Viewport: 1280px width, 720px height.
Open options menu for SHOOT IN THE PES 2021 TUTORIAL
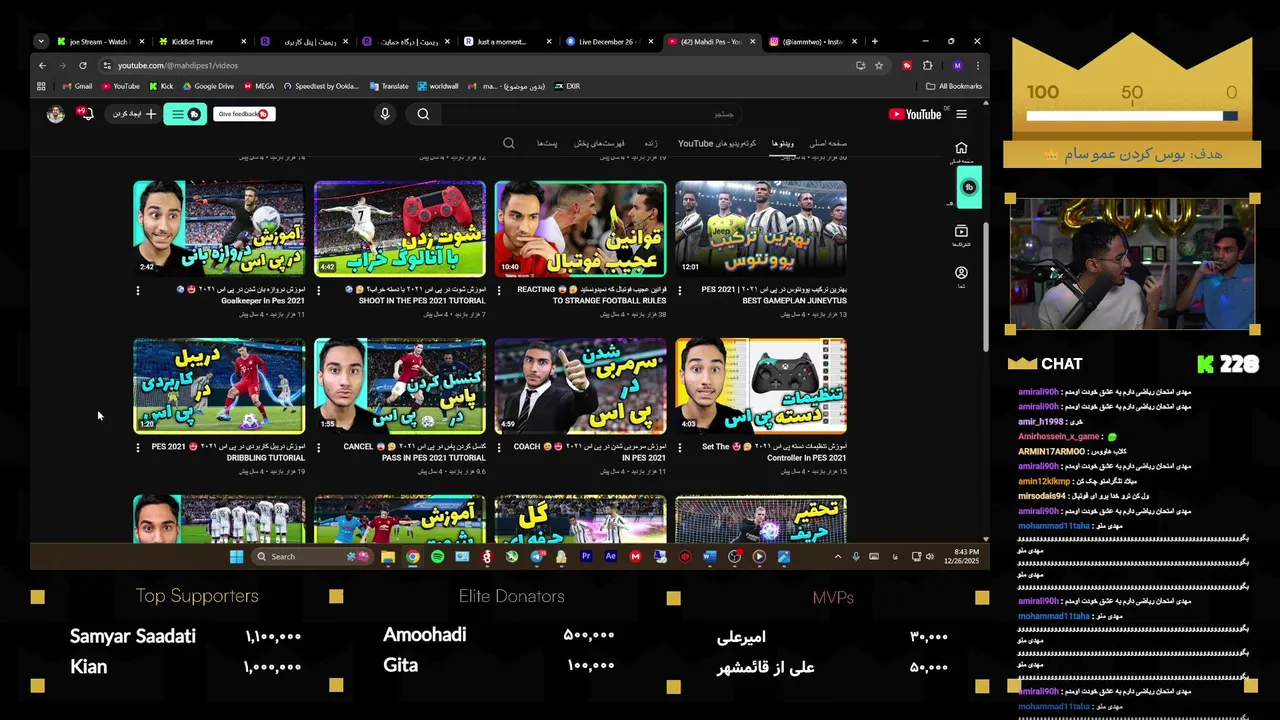pos(319,290)
